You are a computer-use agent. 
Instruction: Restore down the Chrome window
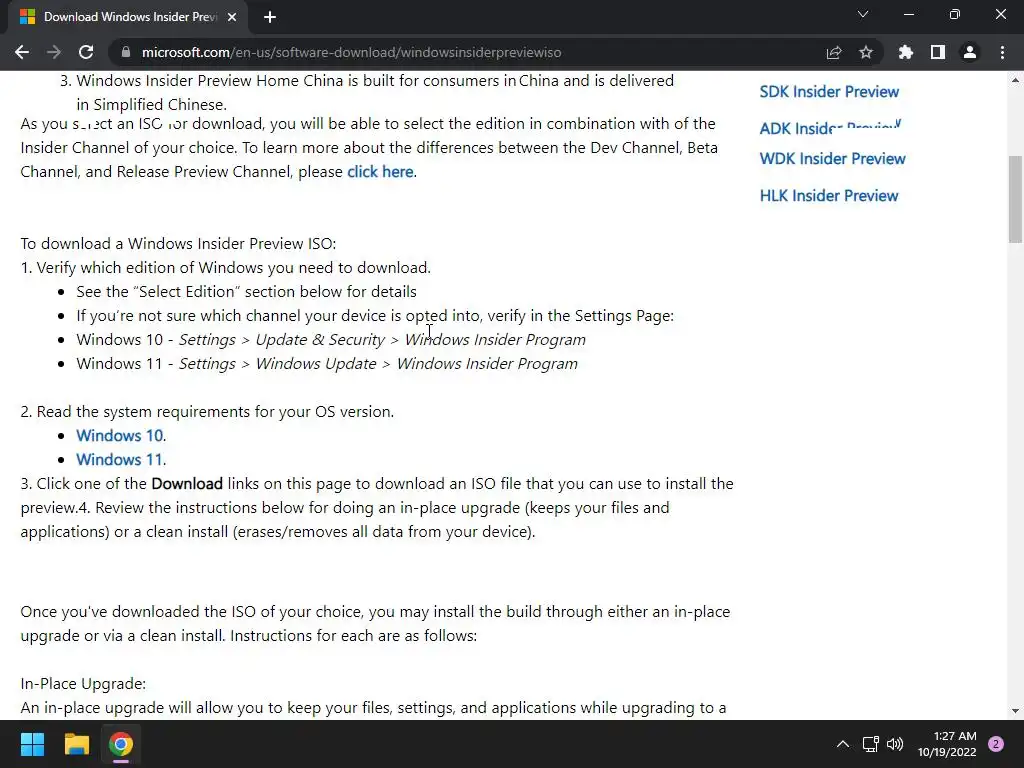click(x=955, y=14)
